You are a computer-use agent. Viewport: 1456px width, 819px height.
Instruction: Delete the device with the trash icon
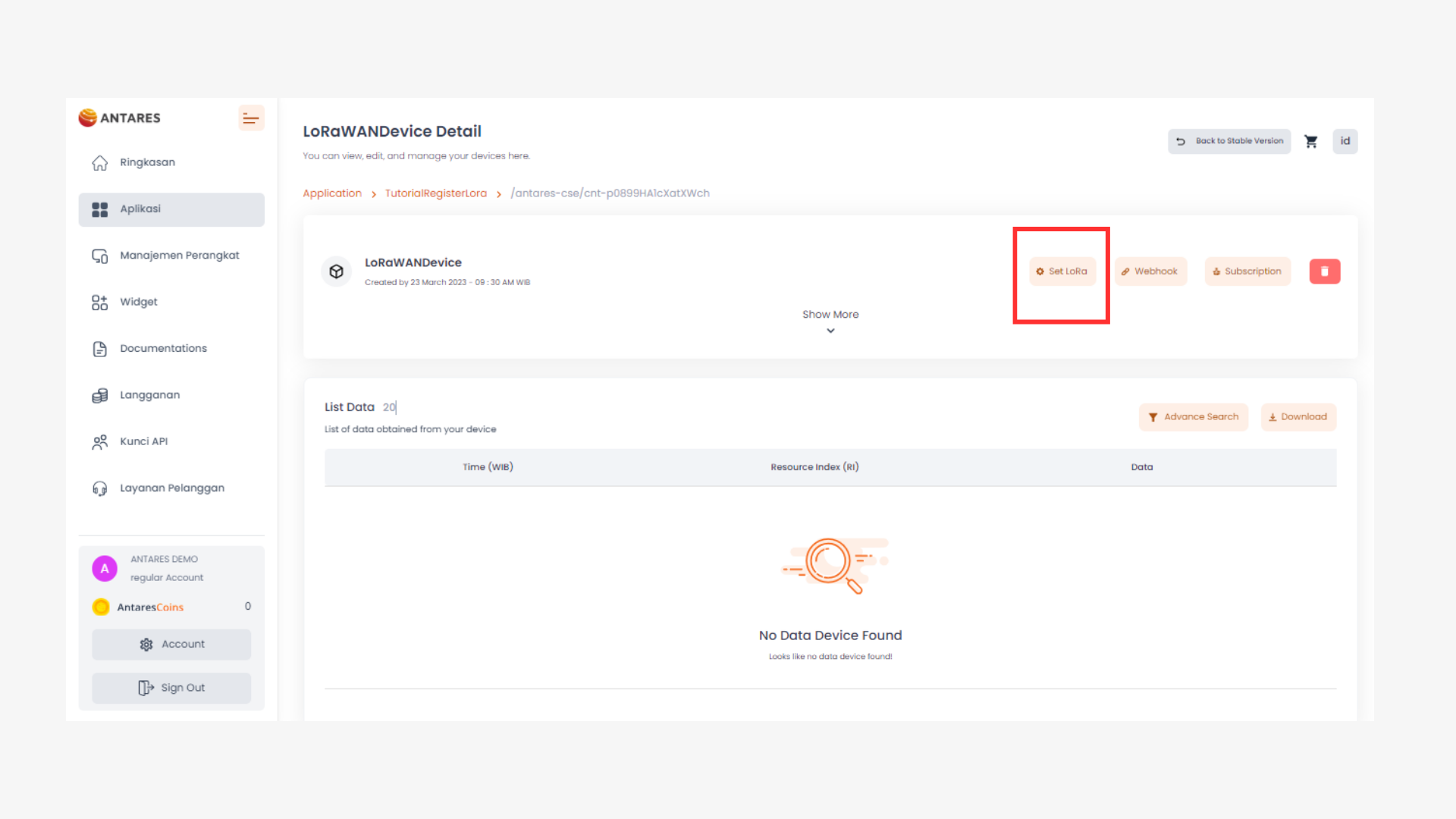[x=1324, y=271]
